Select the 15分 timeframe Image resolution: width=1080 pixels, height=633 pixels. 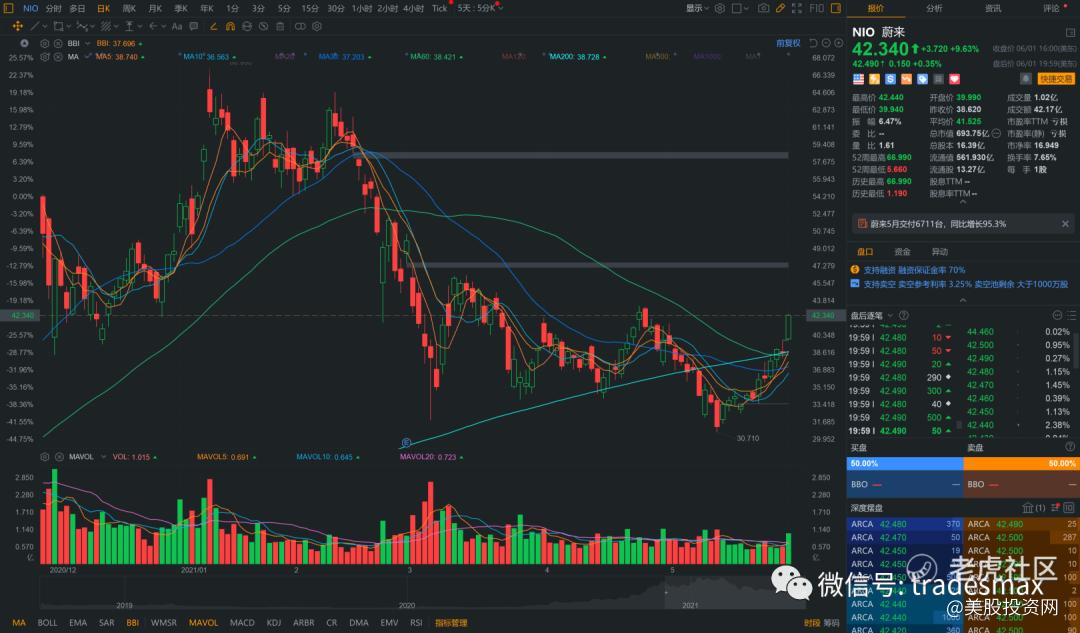[x=310, y=8]
